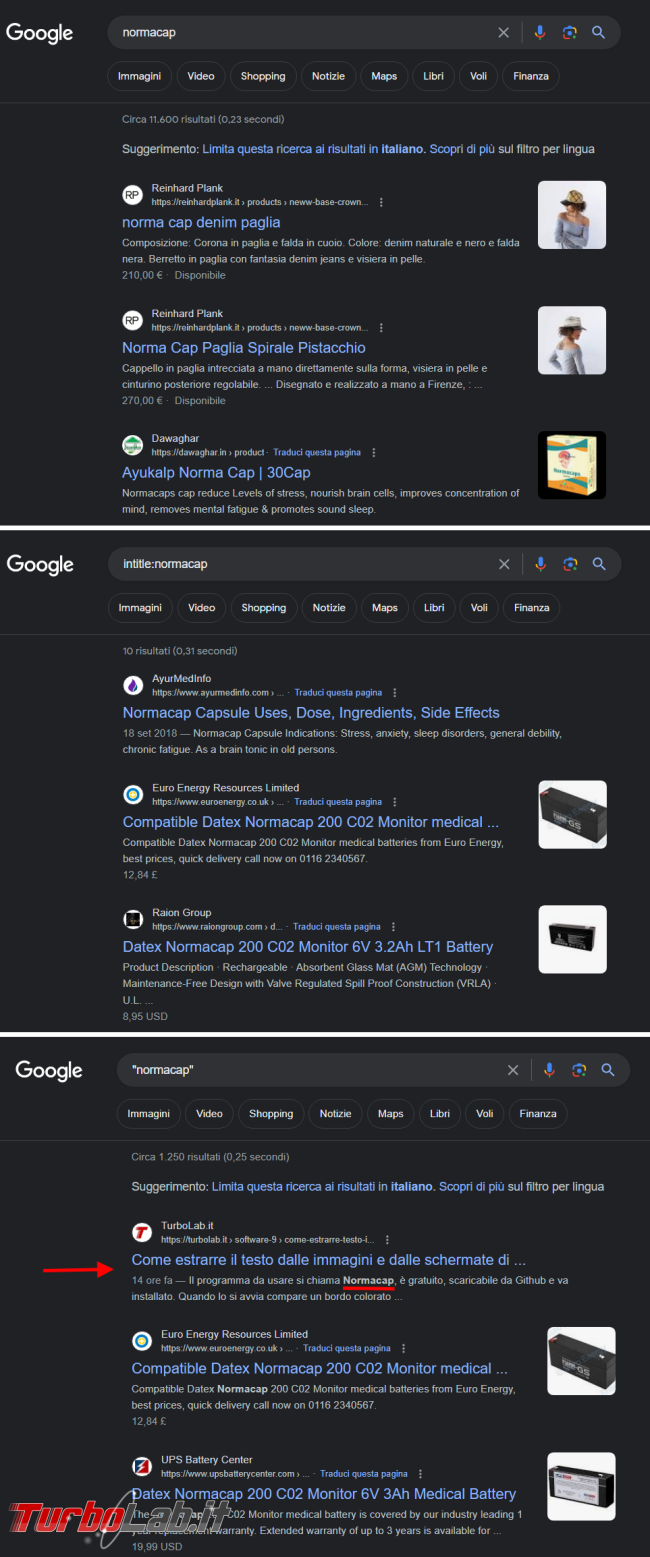Image resolution: width=650 pixels, height=1557 pixels.
Task: Click Scopri di più link under 11.600 risultati
Action: point(461,149)
